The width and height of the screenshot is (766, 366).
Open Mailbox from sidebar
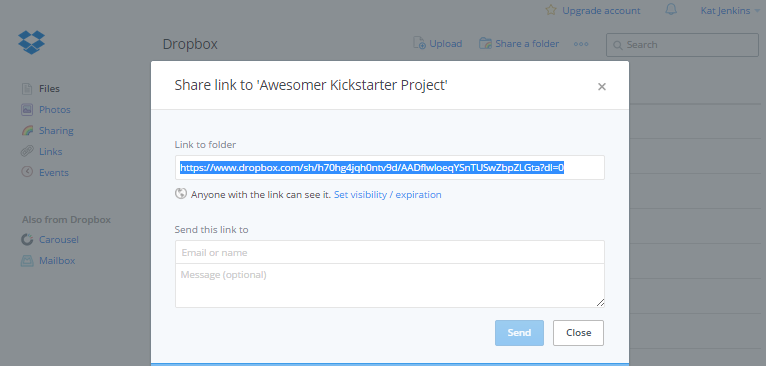pos(57,260)
